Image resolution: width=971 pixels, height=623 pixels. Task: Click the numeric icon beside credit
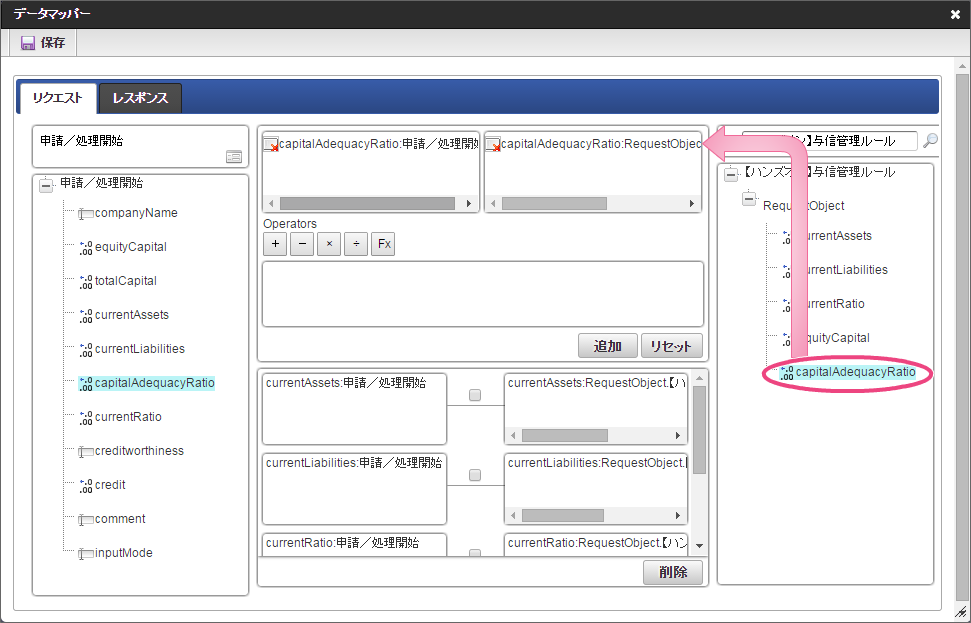click(x=85, y=486)
